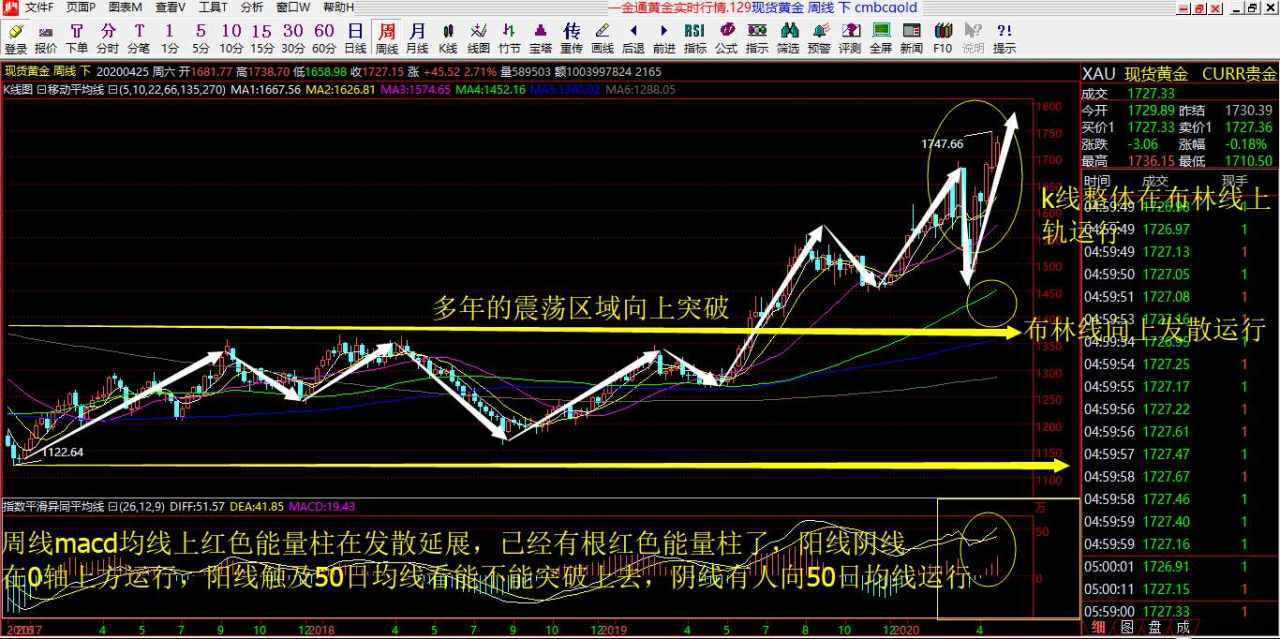
Task: Select the 5分 five-minute period
Action: point(201,38)
